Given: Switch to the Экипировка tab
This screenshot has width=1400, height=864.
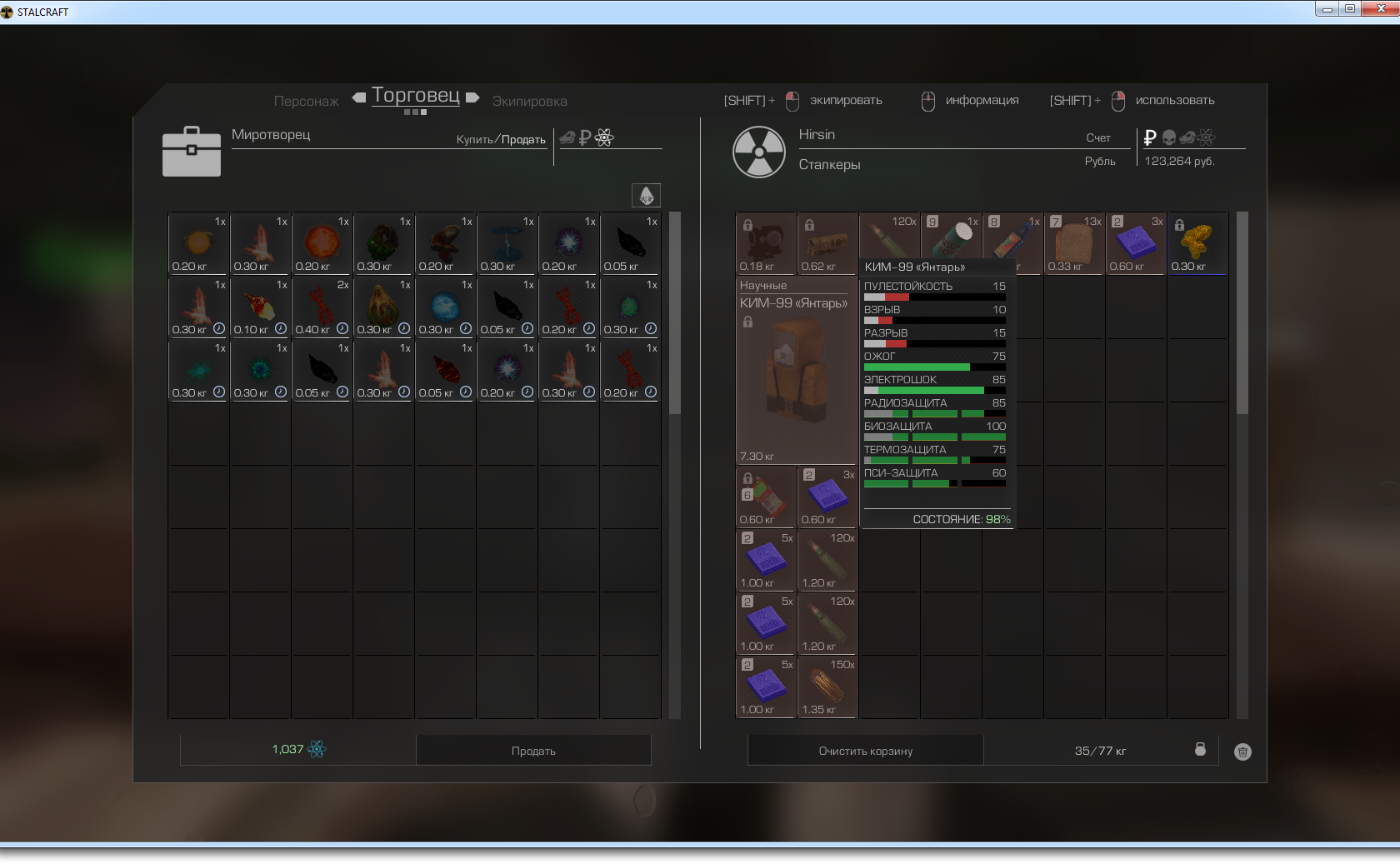Looking at the screenshot, I should [529, 101].
